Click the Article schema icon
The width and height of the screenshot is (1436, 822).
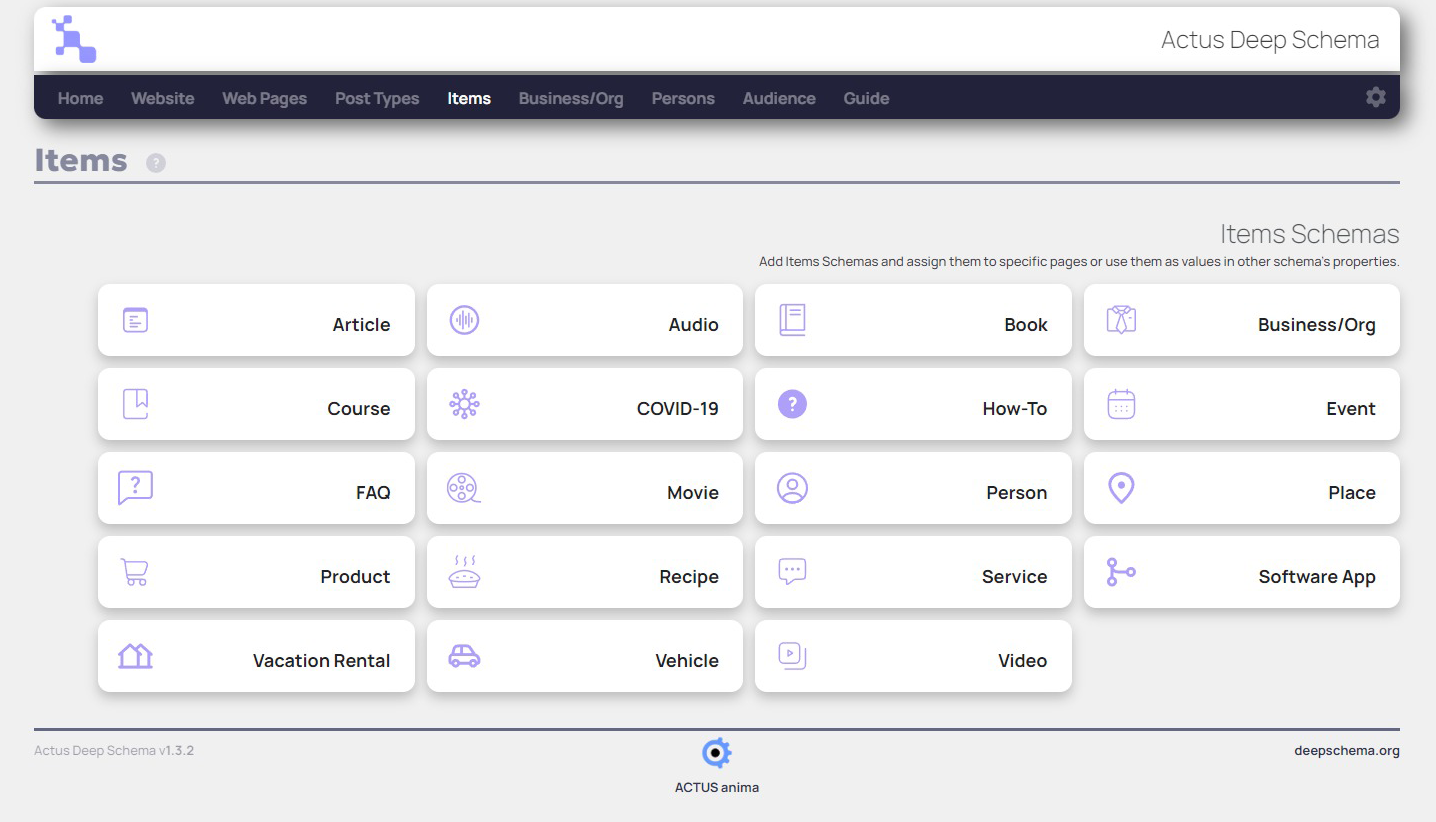pos(135,320)
